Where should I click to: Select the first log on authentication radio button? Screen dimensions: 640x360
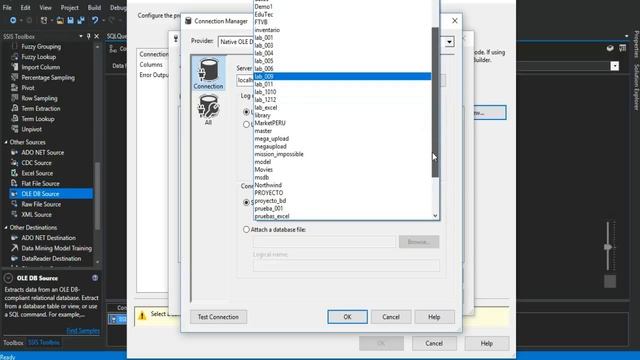[246, 111]
